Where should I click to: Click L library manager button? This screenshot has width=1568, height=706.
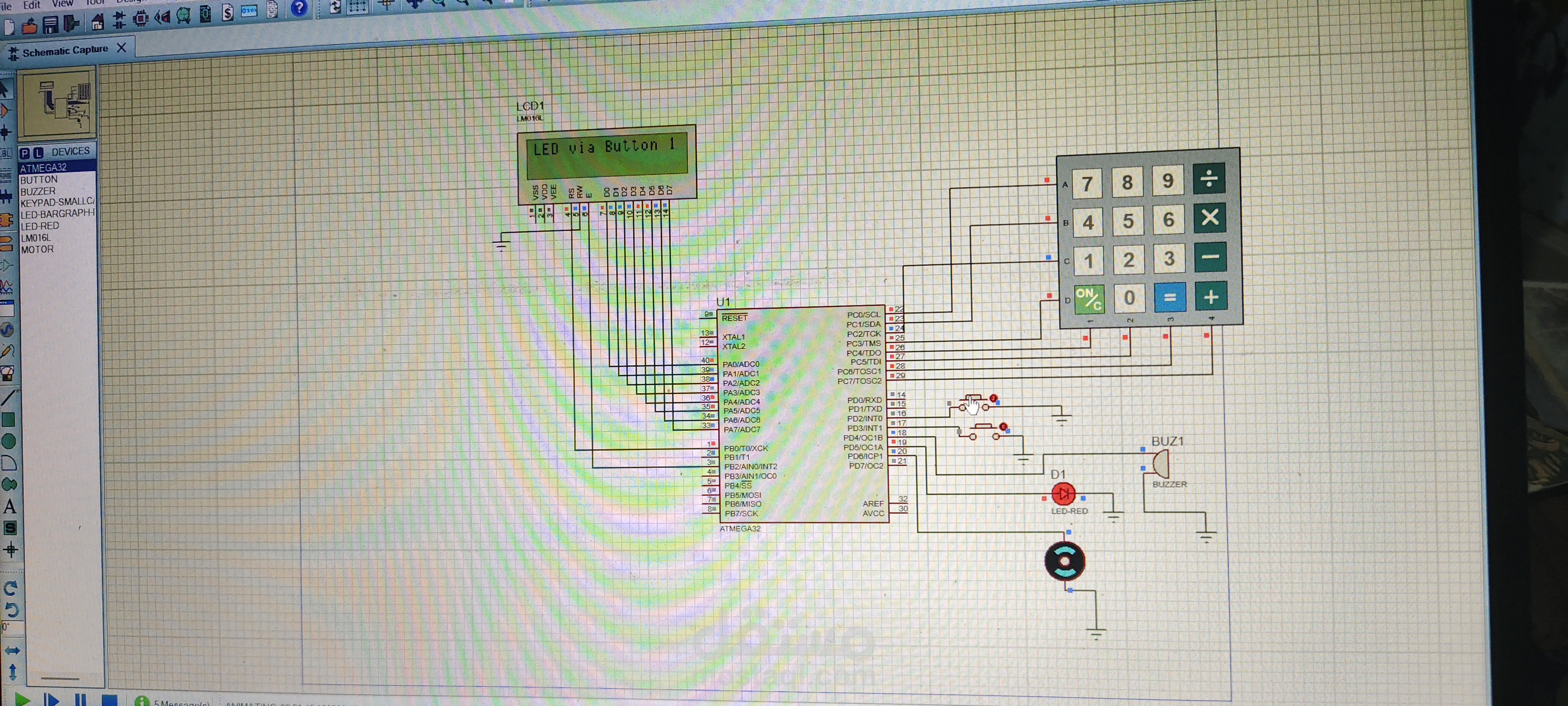point(38,152)
